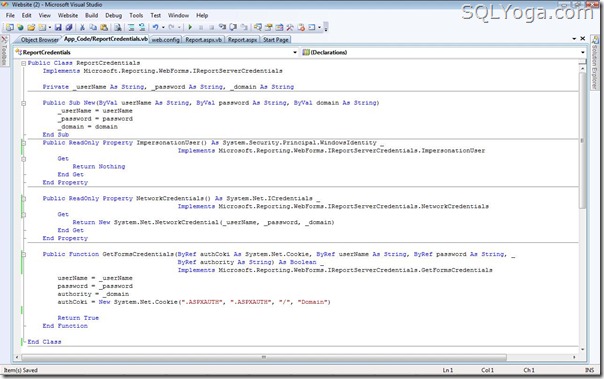This screenshot has height=379, width=604.
Task: Click the New Project toolbar icon
Action: pos(10,27)
